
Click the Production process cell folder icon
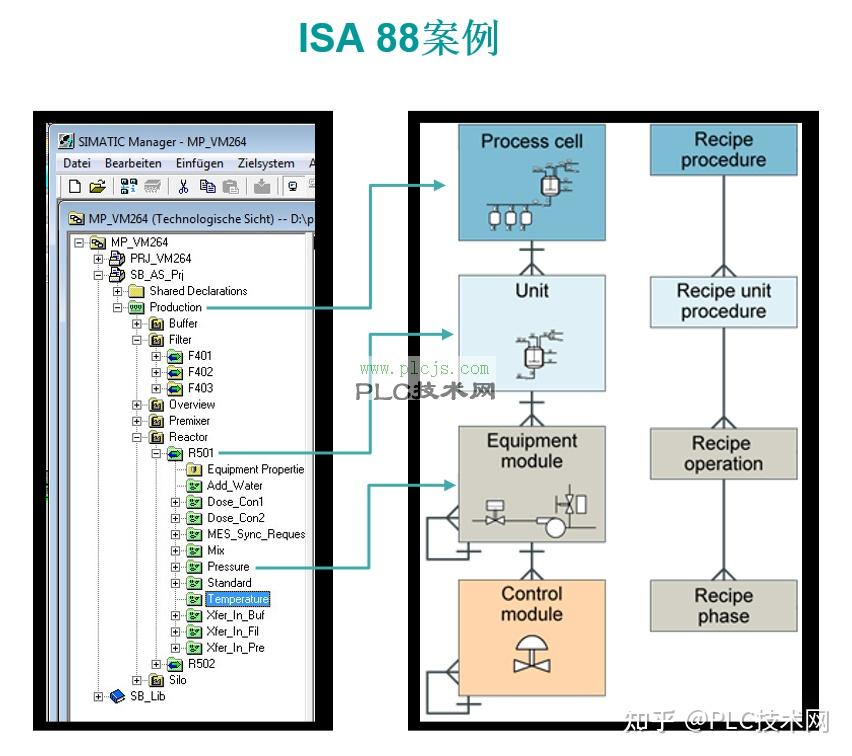[136, 308]
